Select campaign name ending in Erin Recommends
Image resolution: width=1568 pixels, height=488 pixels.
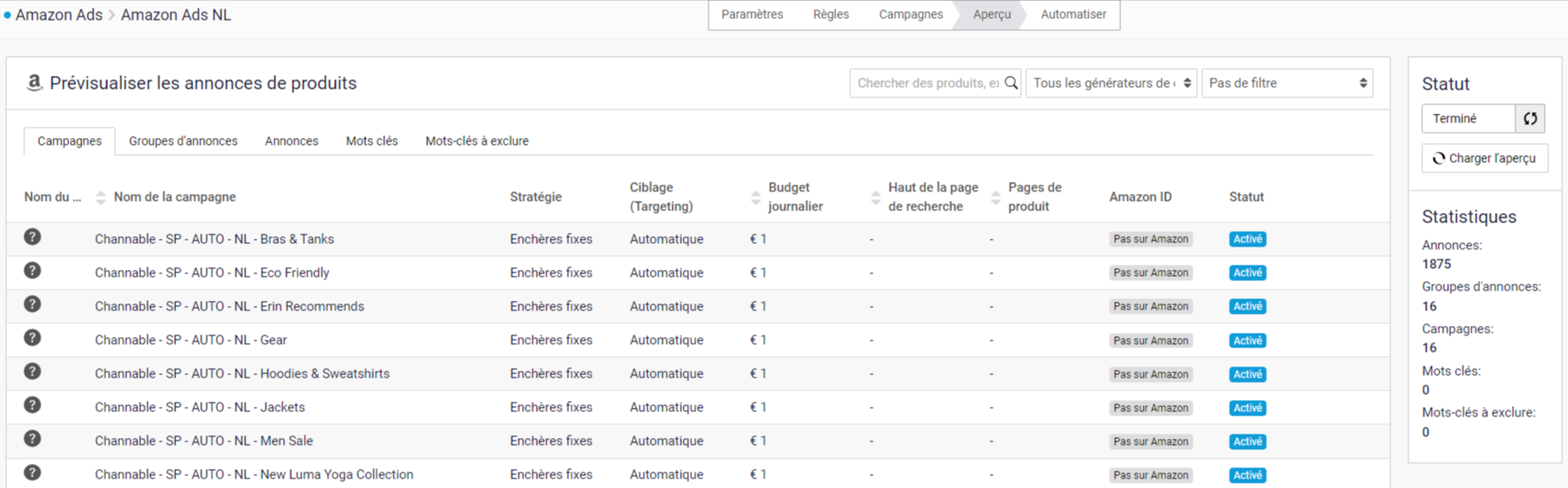(x=230, y=306)
